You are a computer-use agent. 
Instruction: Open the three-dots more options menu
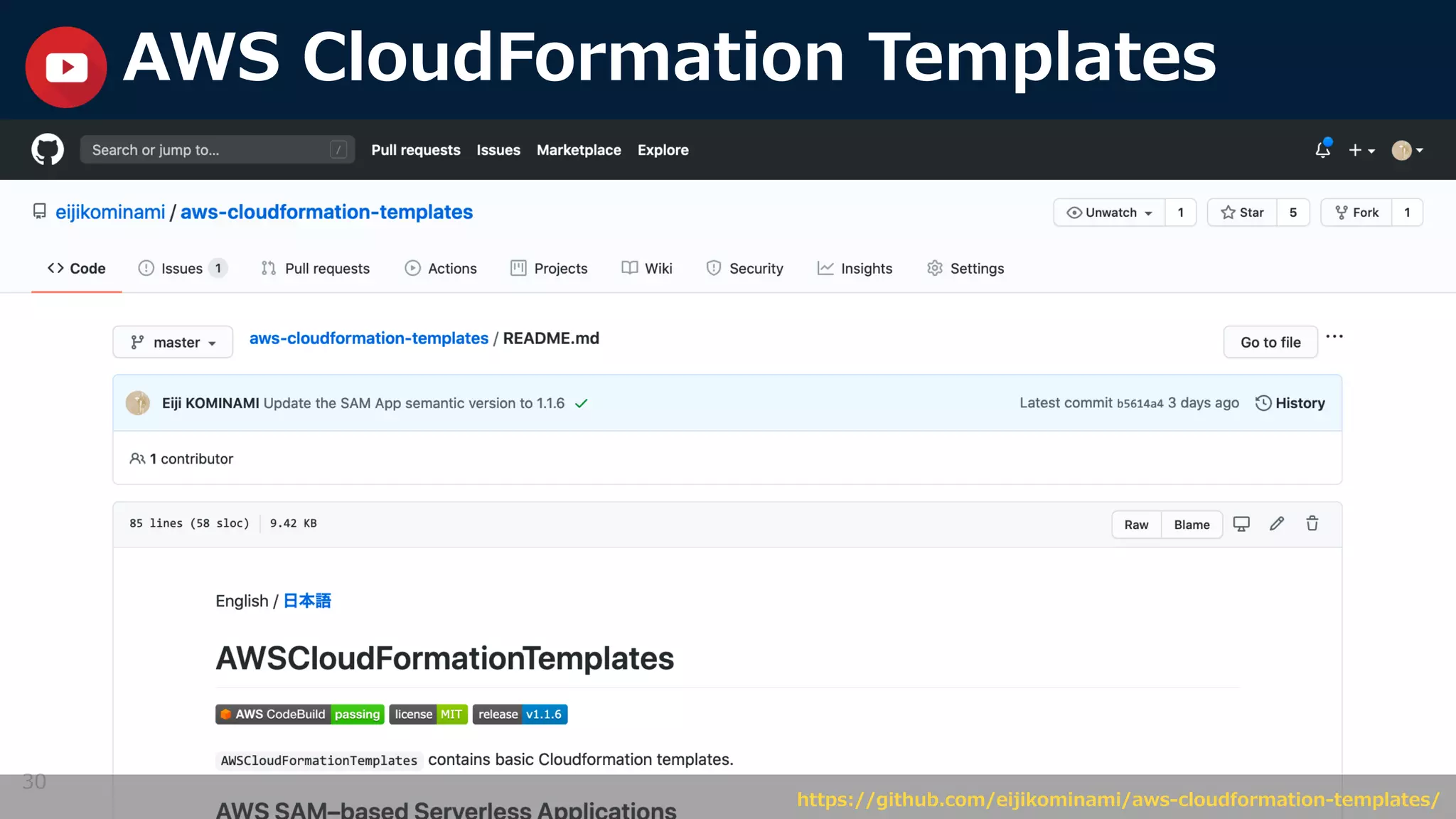(1334, 336)
